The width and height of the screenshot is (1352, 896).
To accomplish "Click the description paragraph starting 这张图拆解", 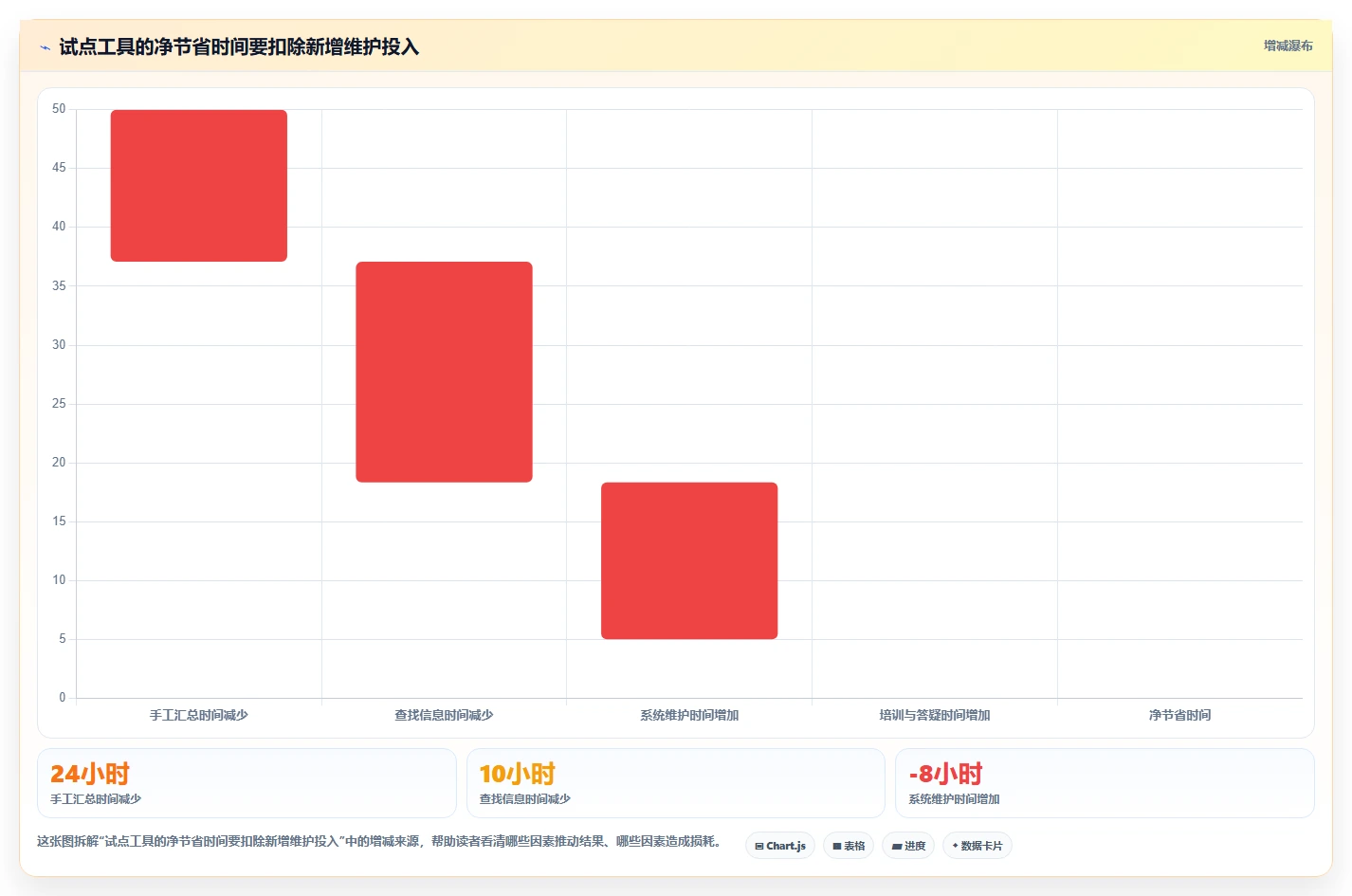I will point(381,841).
